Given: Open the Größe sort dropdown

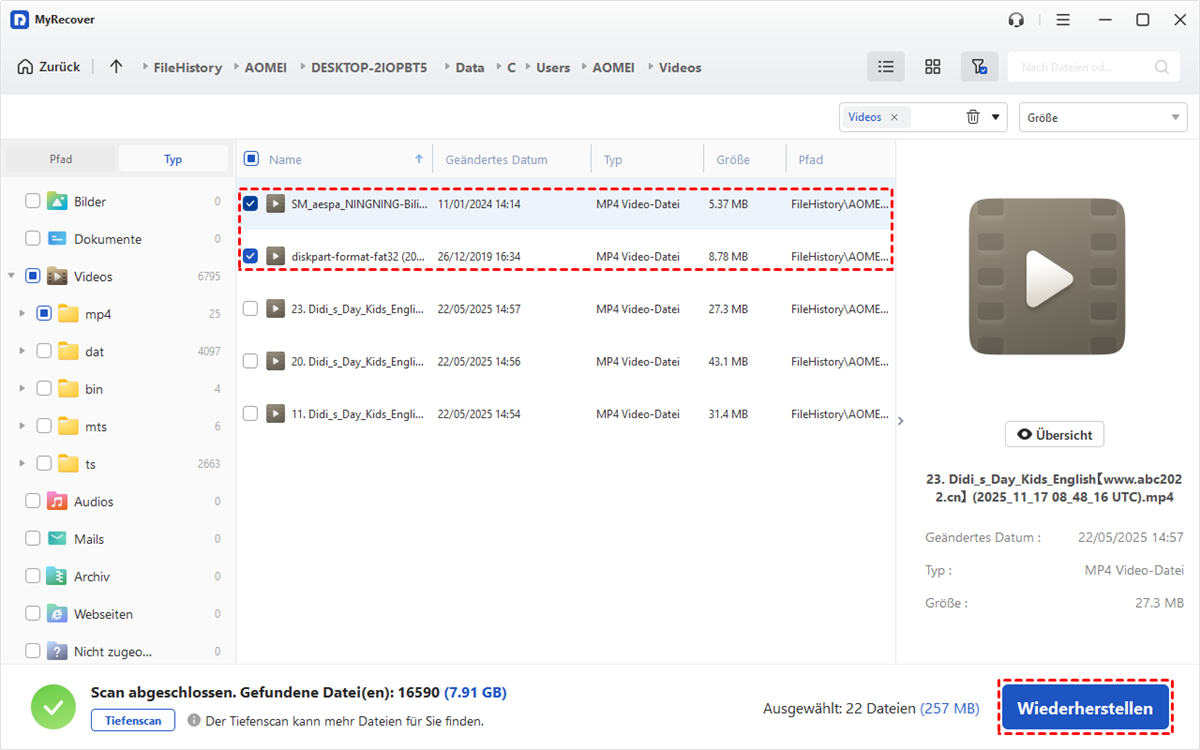Looking at the screenshot, I should (1102, 117).
